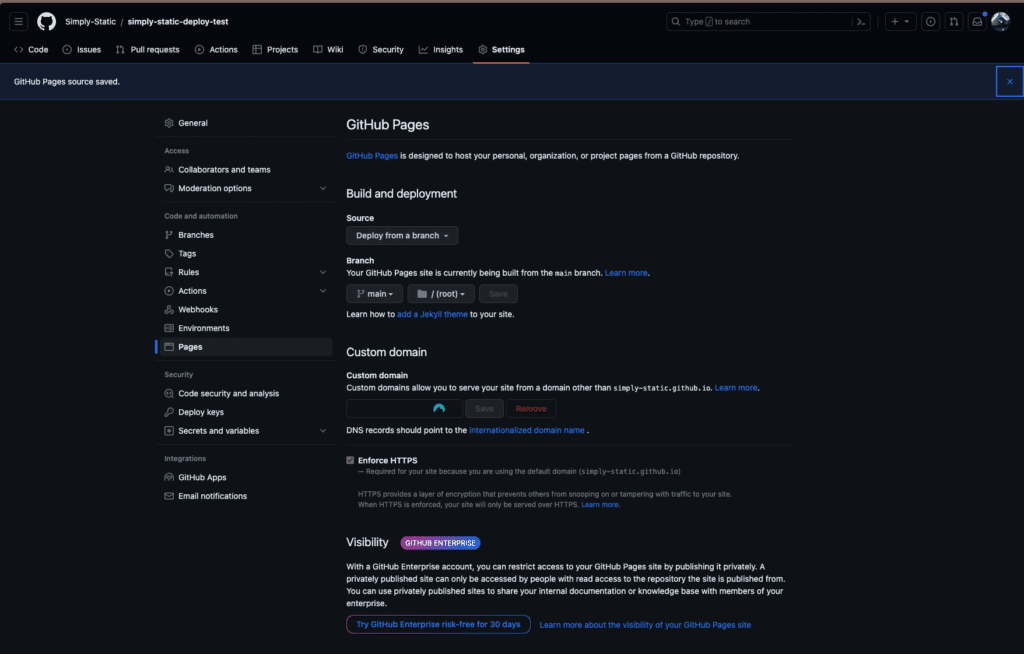Open Learn more link for custom domains
This screenshot has height=654, width=1024.
click(x=736, y=387)
